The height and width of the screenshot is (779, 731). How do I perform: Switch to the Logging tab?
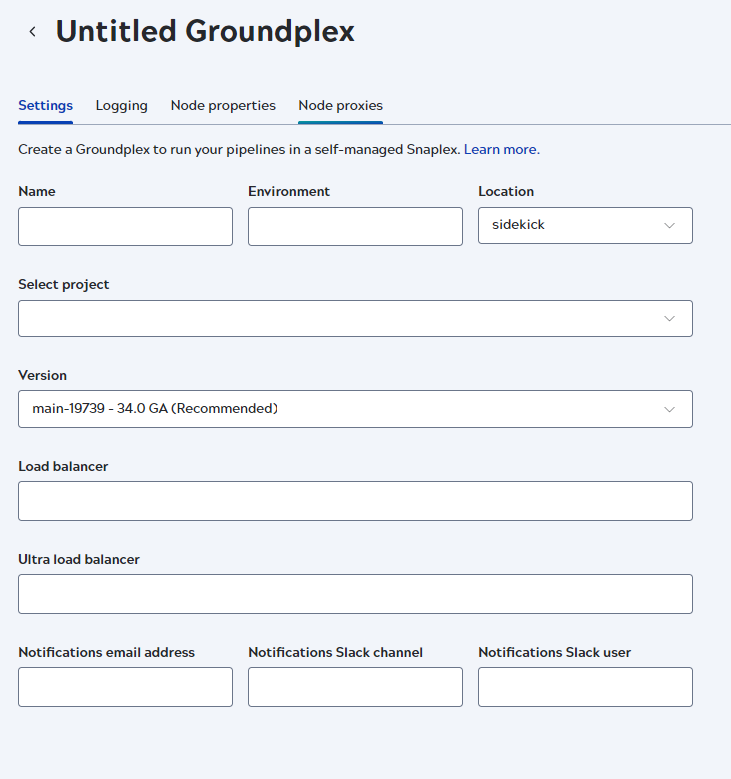[x=122, y=106]
